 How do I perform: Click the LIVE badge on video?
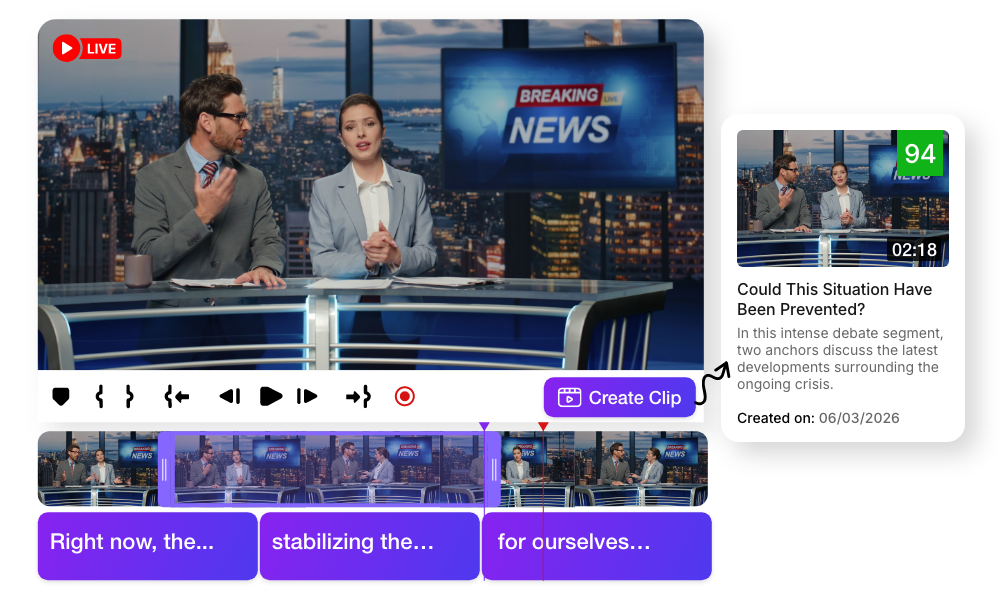pyautogui.click(x=87, y=48)
